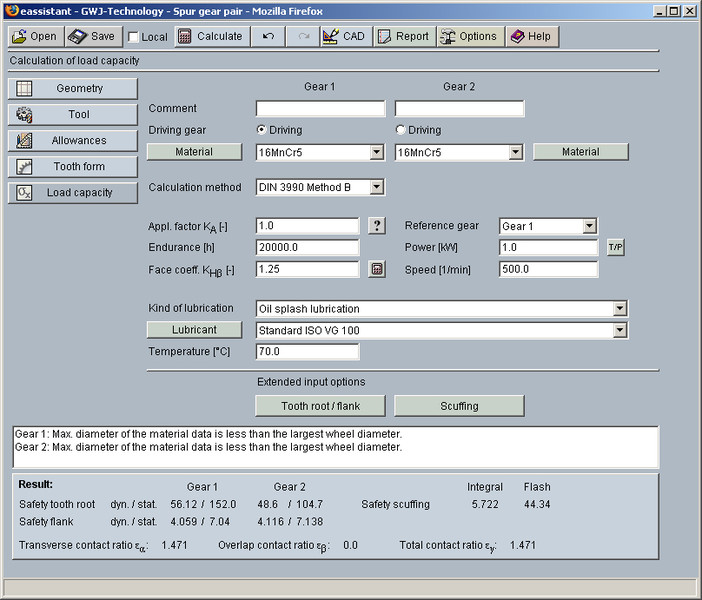This screenshot has width=702, height=600.
Task: Run Calculate from the toolbar
Action: [211, 36]
